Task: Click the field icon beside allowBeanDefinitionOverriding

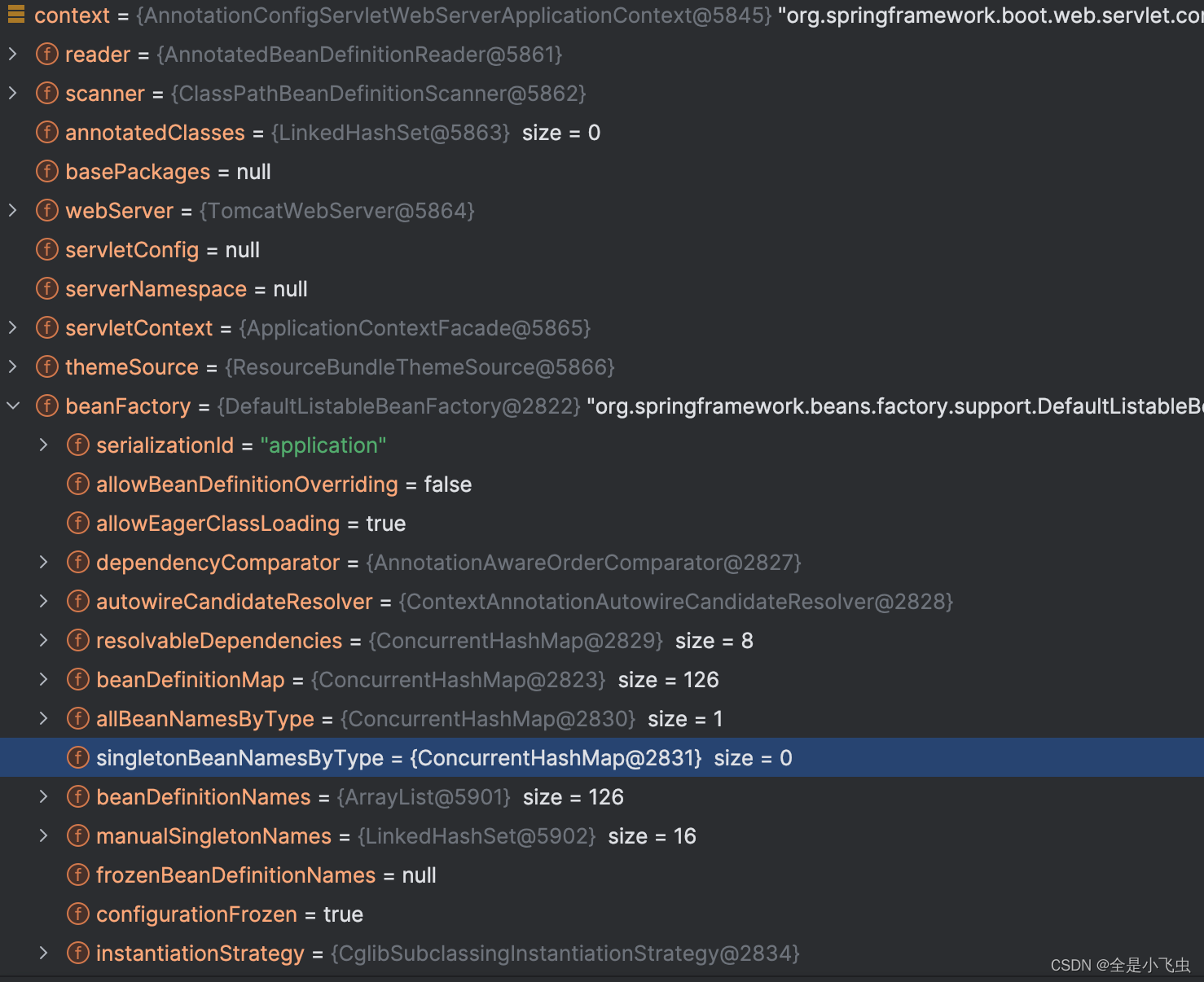Action: [x=78, y=484]
